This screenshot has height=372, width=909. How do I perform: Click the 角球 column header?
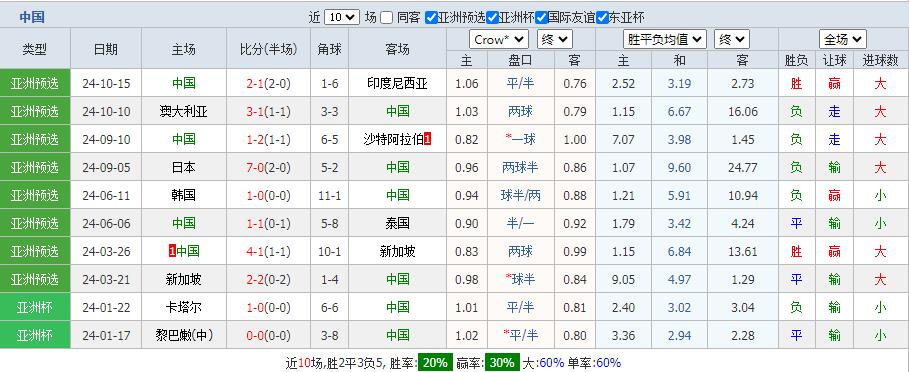(329, 49)
